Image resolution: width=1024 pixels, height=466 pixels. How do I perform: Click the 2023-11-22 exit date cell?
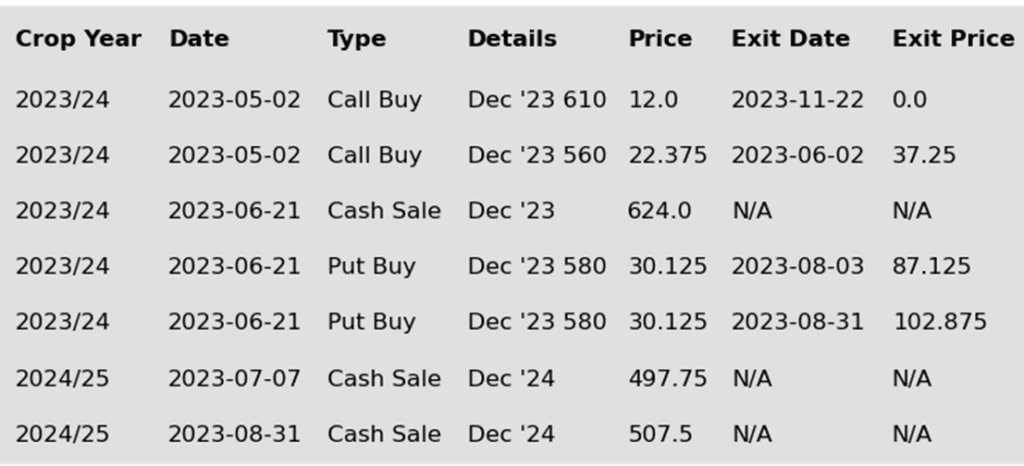(x=797, y=100)
